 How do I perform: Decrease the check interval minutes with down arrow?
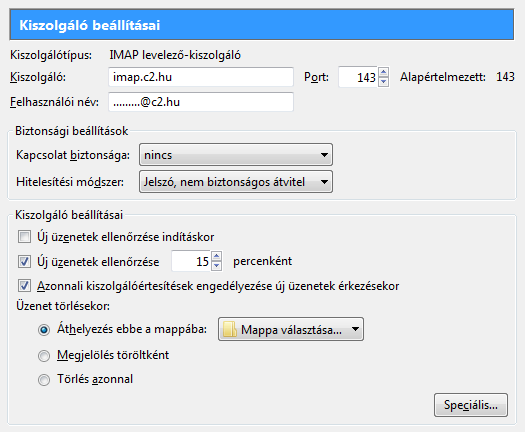pyautogui.click(x=217, y=266)
